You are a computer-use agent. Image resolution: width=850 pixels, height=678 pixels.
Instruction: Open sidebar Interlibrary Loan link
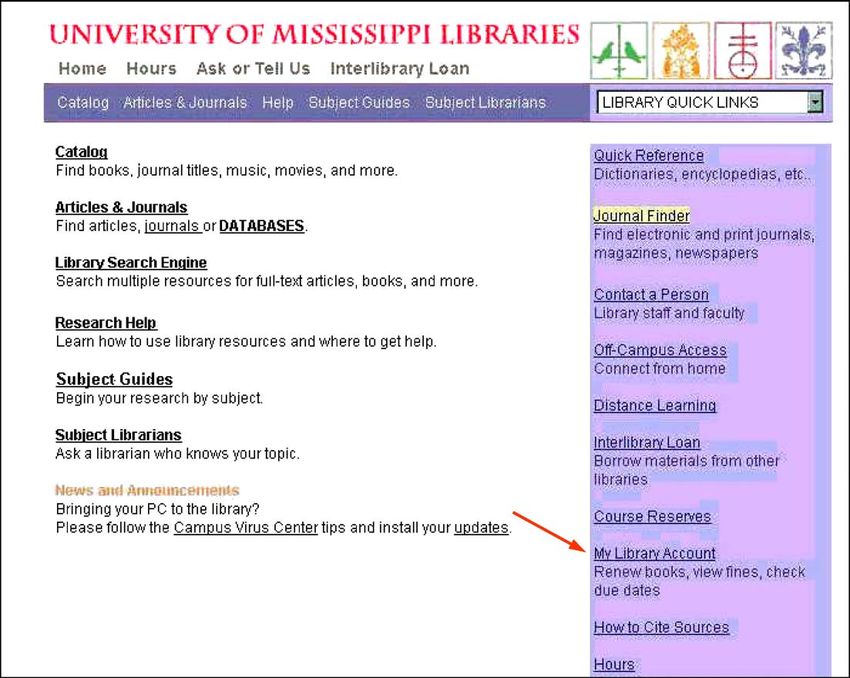pyautogui.click(x=647, y=442)
